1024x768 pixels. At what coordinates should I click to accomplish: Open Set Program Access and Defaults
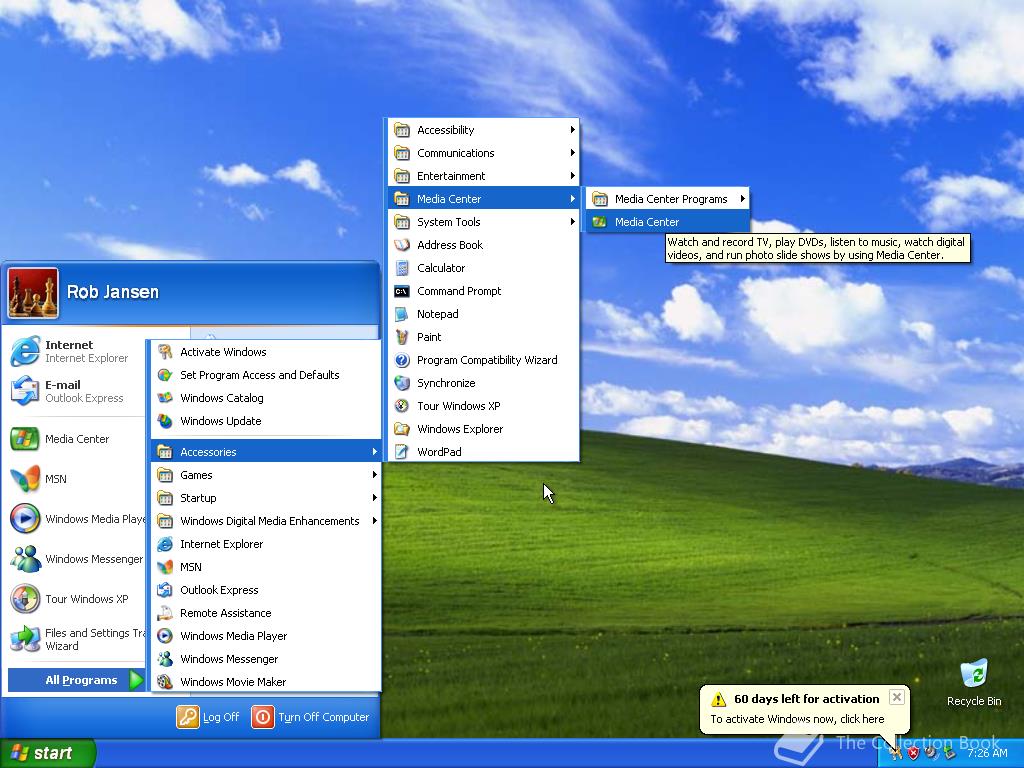pos(266,375)
